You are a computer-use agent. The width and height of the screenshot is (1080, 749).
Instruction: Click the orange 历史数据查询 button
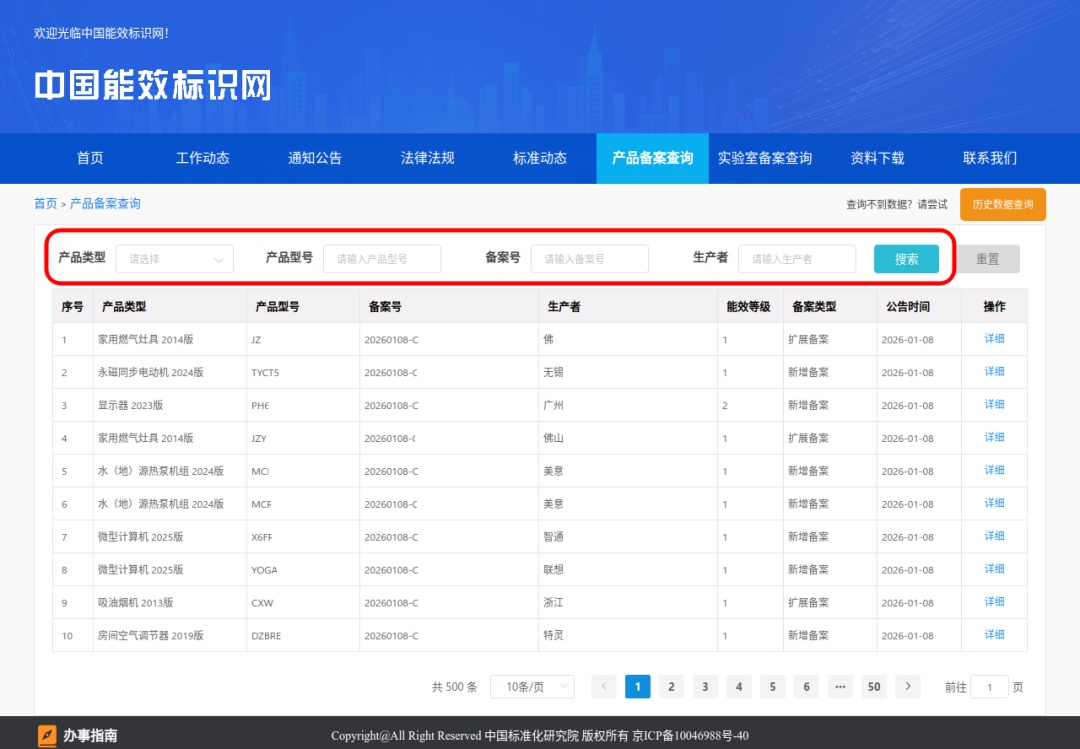[x=1002, y=204]
